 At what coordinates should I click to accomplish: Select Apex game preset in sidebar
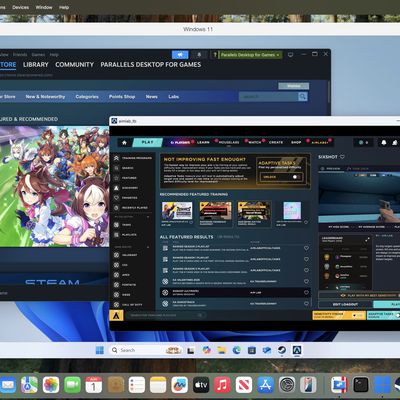[x=122, y=275]
